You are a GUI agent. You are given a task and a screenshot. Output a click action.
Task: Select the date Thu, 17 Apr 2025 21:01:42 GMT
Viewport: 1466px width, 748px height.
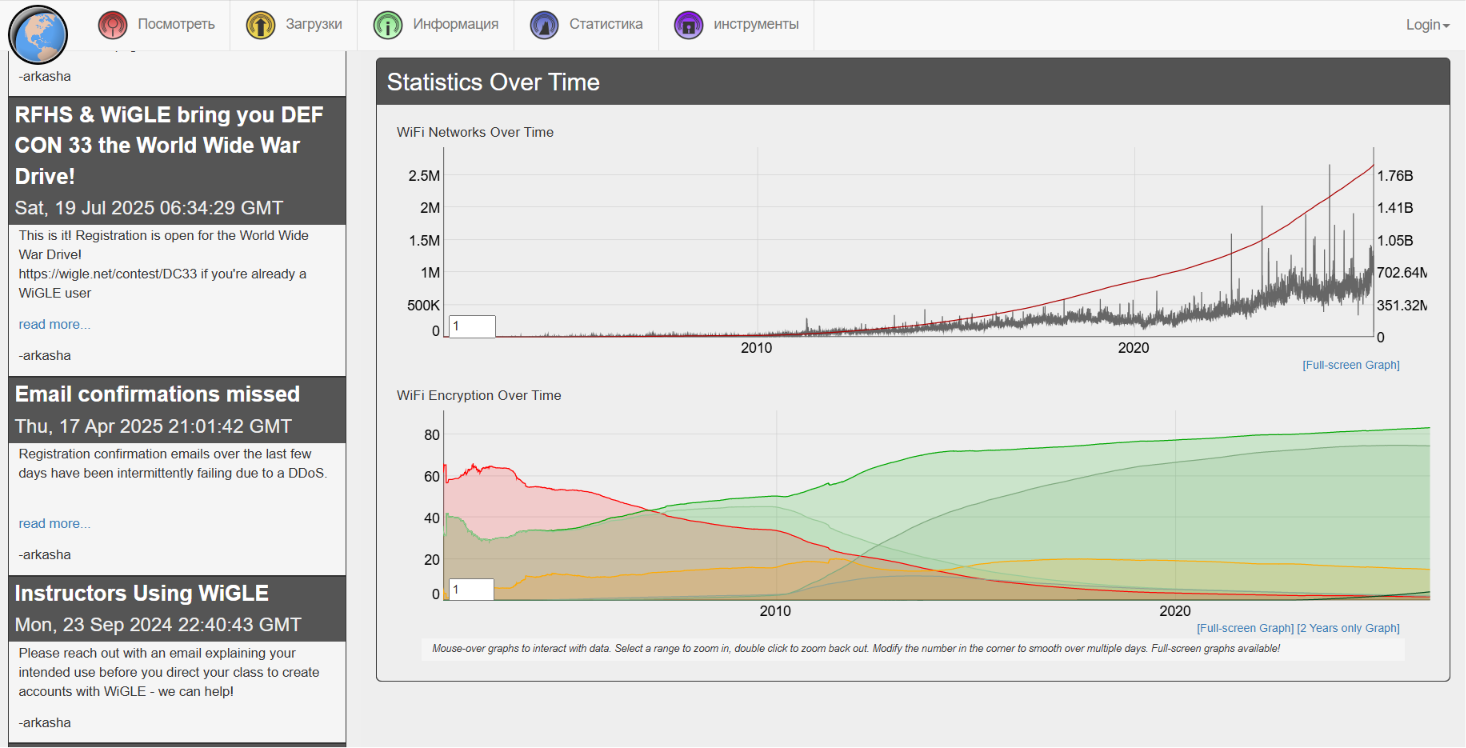[154, 426]
